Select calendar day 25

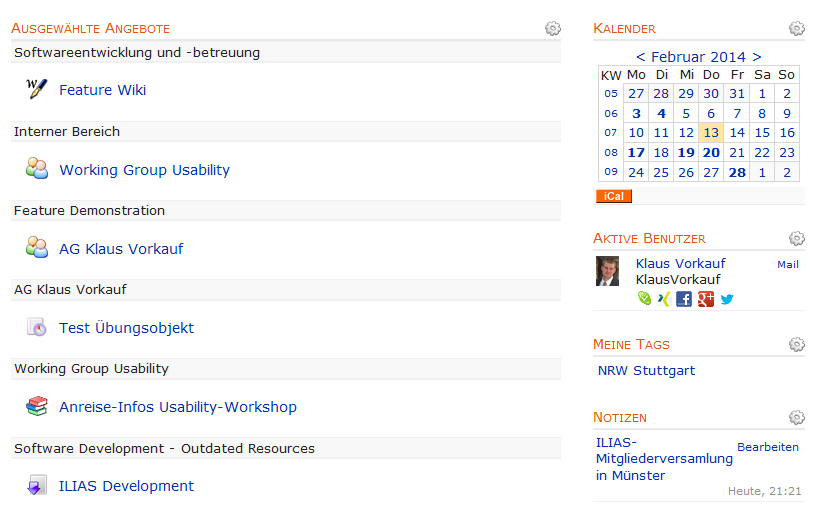(x=661, y=173)
